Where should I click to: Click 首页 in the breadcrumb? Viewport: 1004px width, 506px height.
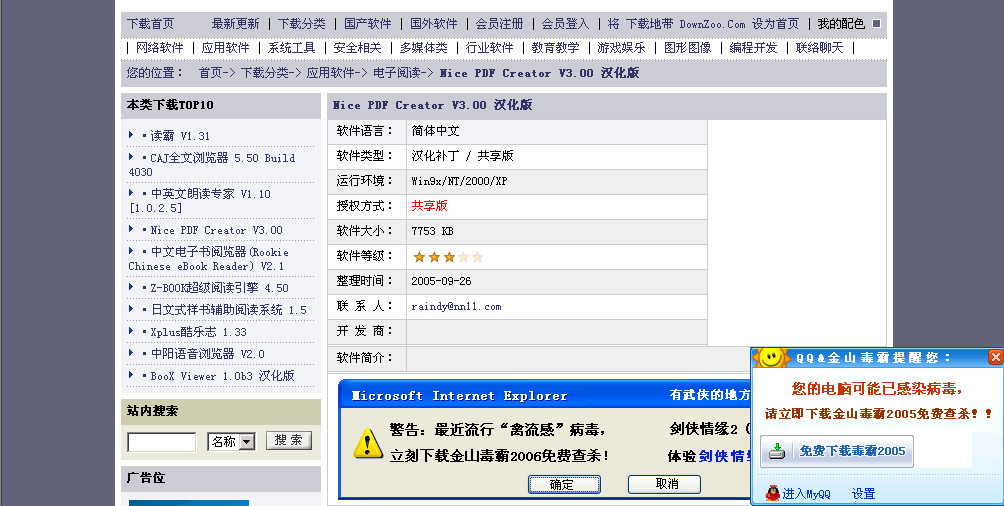210,73
